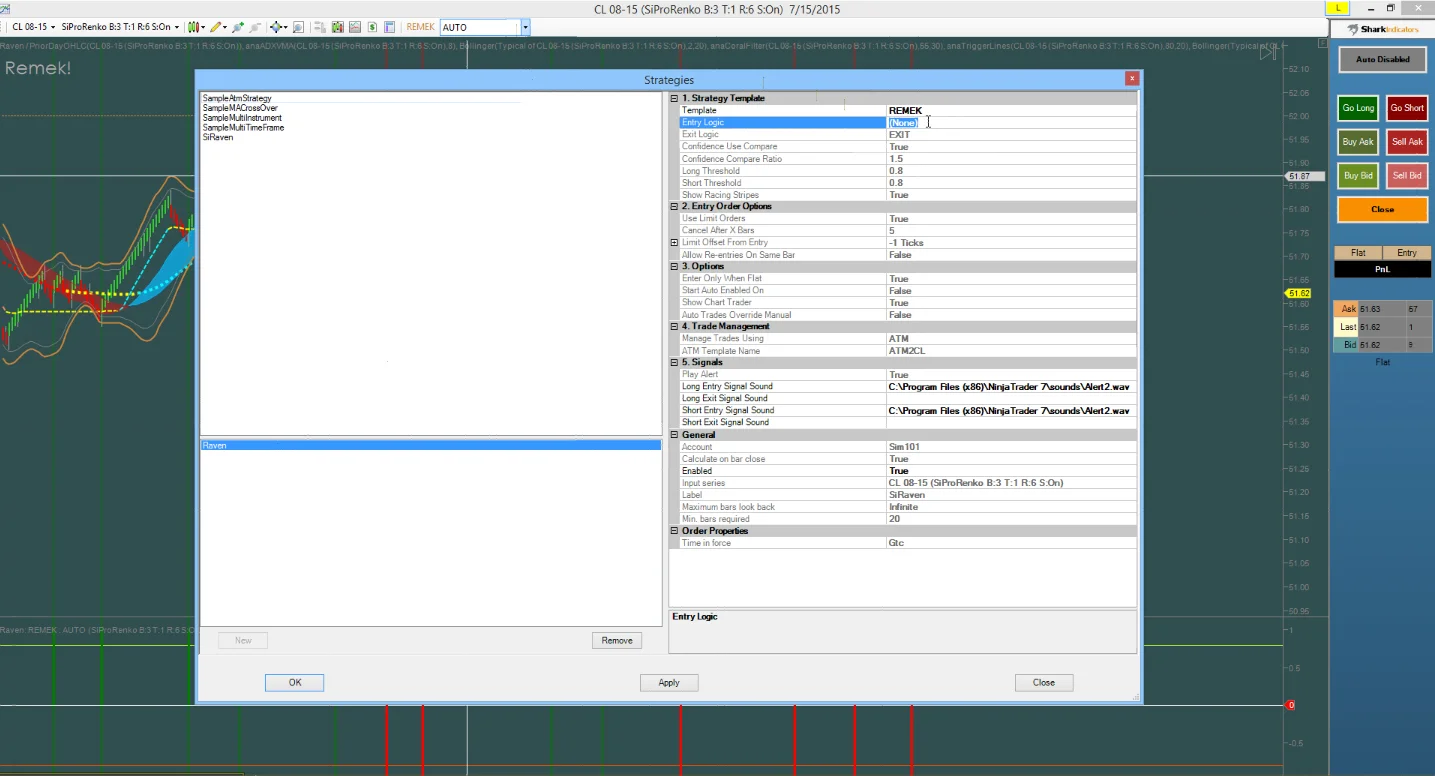Click the Sell Bid button
1435x776 pixels.
[x=1407, y=175]
